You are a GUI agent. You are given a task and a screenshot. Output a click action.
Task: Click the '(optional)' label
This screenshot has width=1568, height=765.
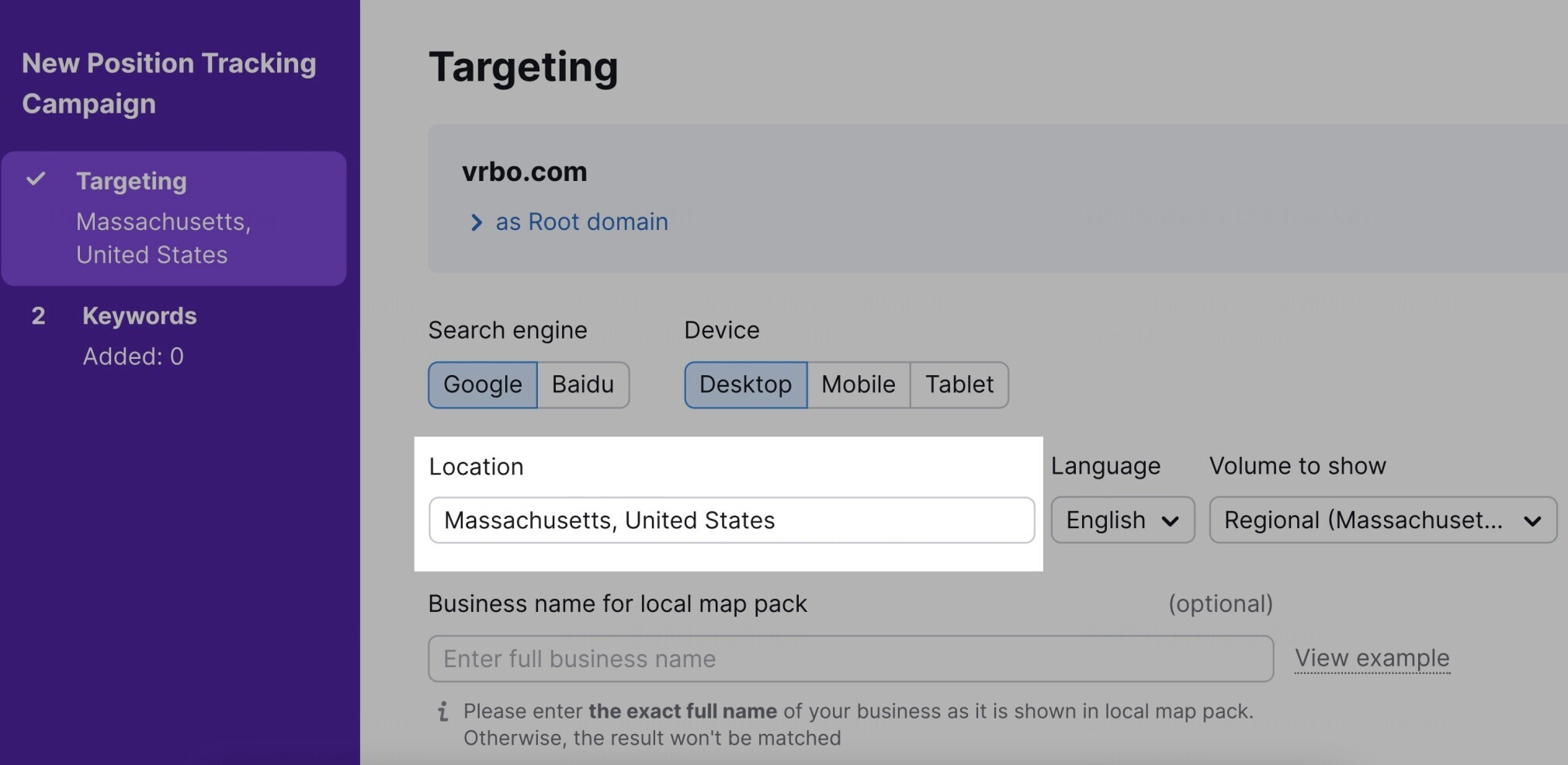pyautogui.click(x=1220, y=603)
